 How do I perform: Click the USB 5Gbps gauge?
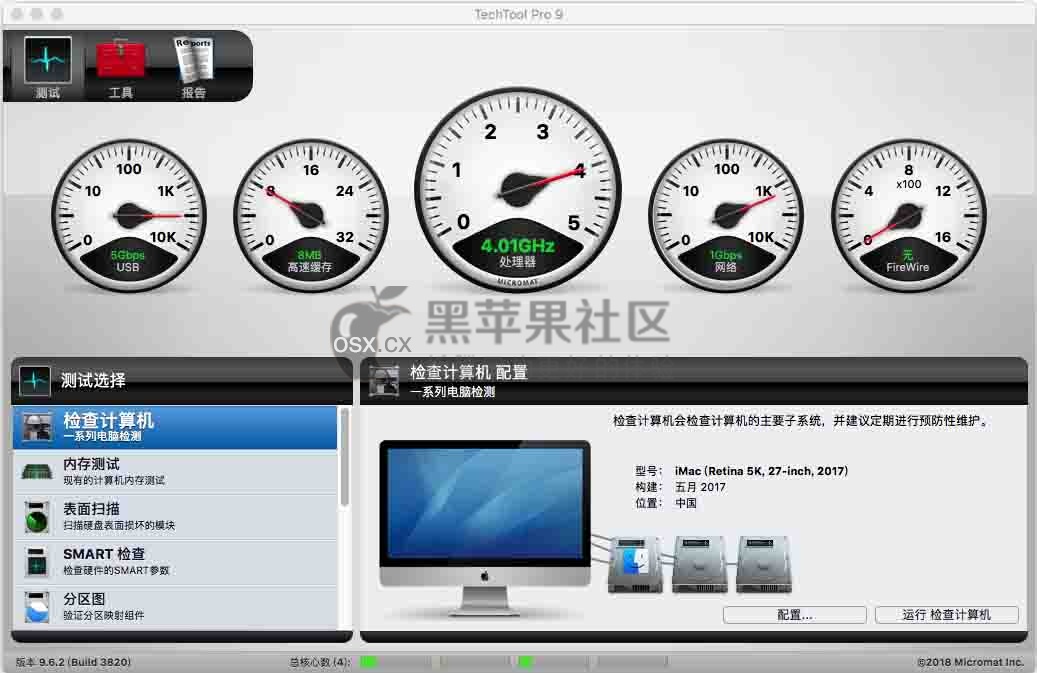coord(128,216)
